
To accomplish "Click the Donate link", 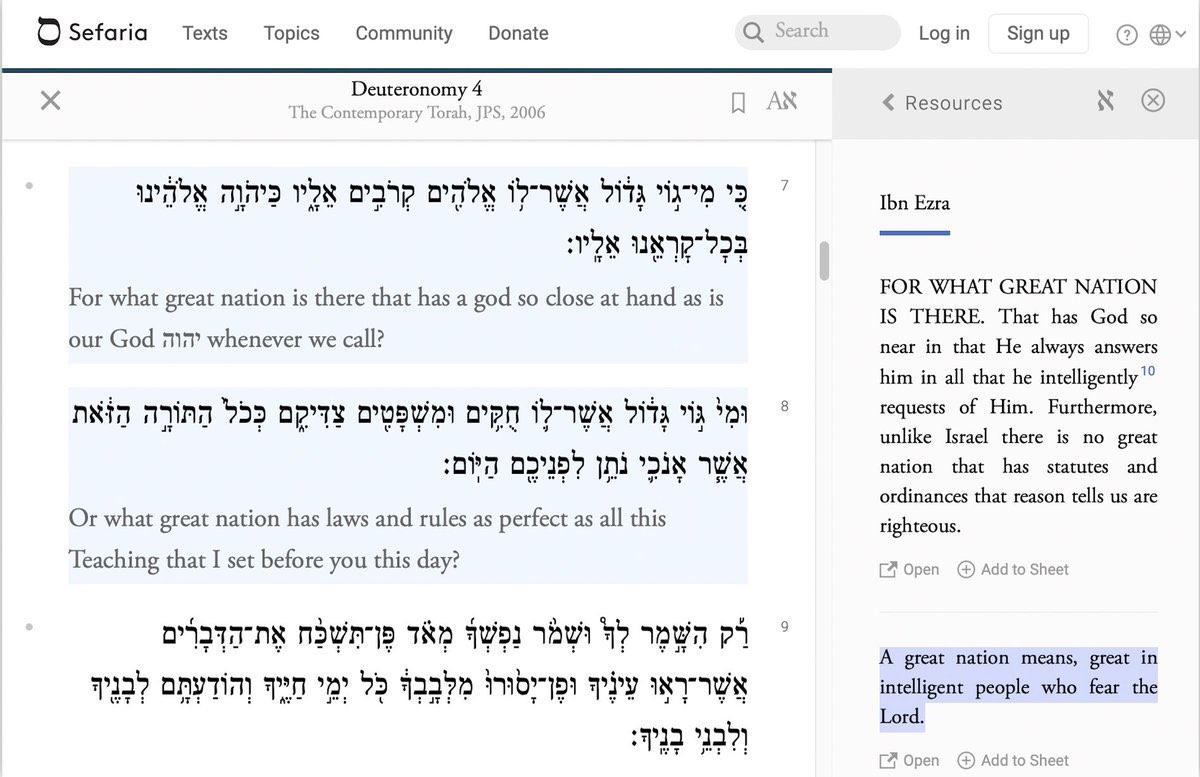I will coord(518,33).
